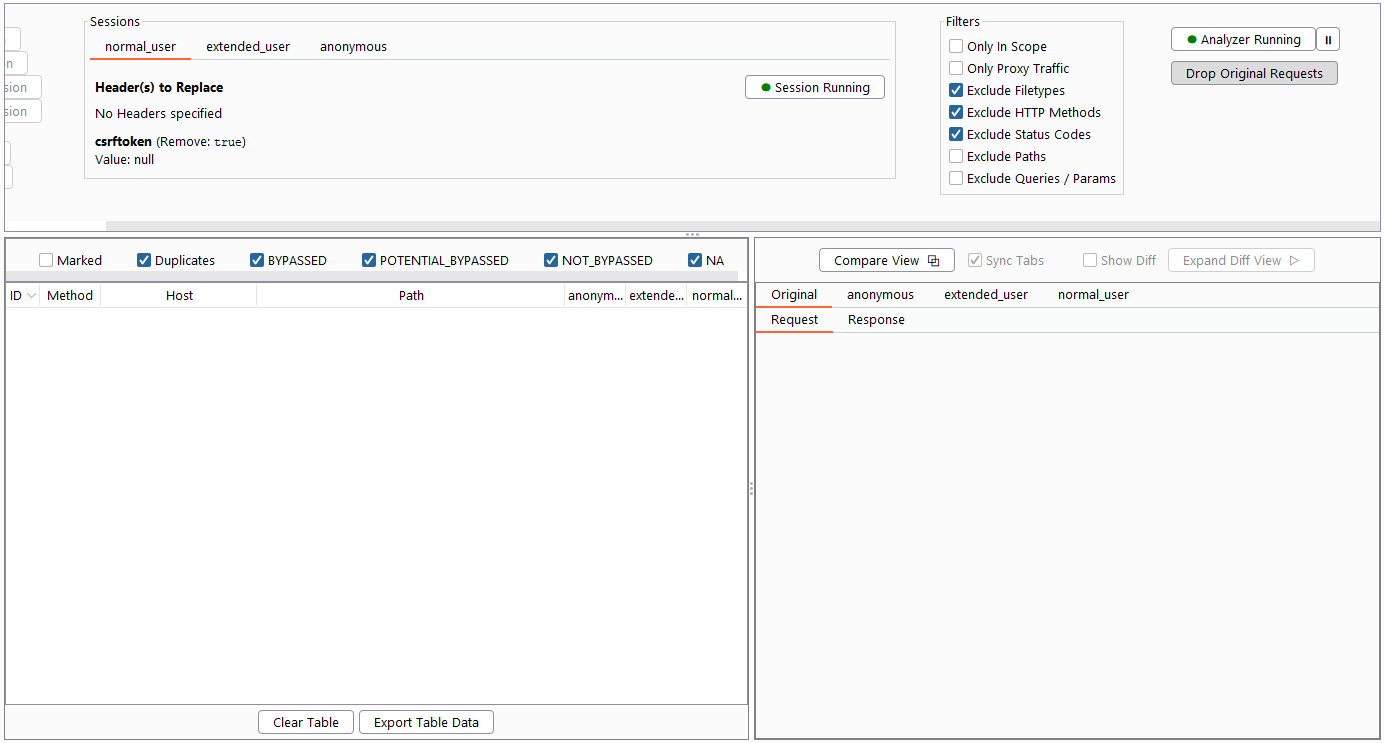
Task: Click the 'csrftoken' parameter label
Action: pos(123,142)
